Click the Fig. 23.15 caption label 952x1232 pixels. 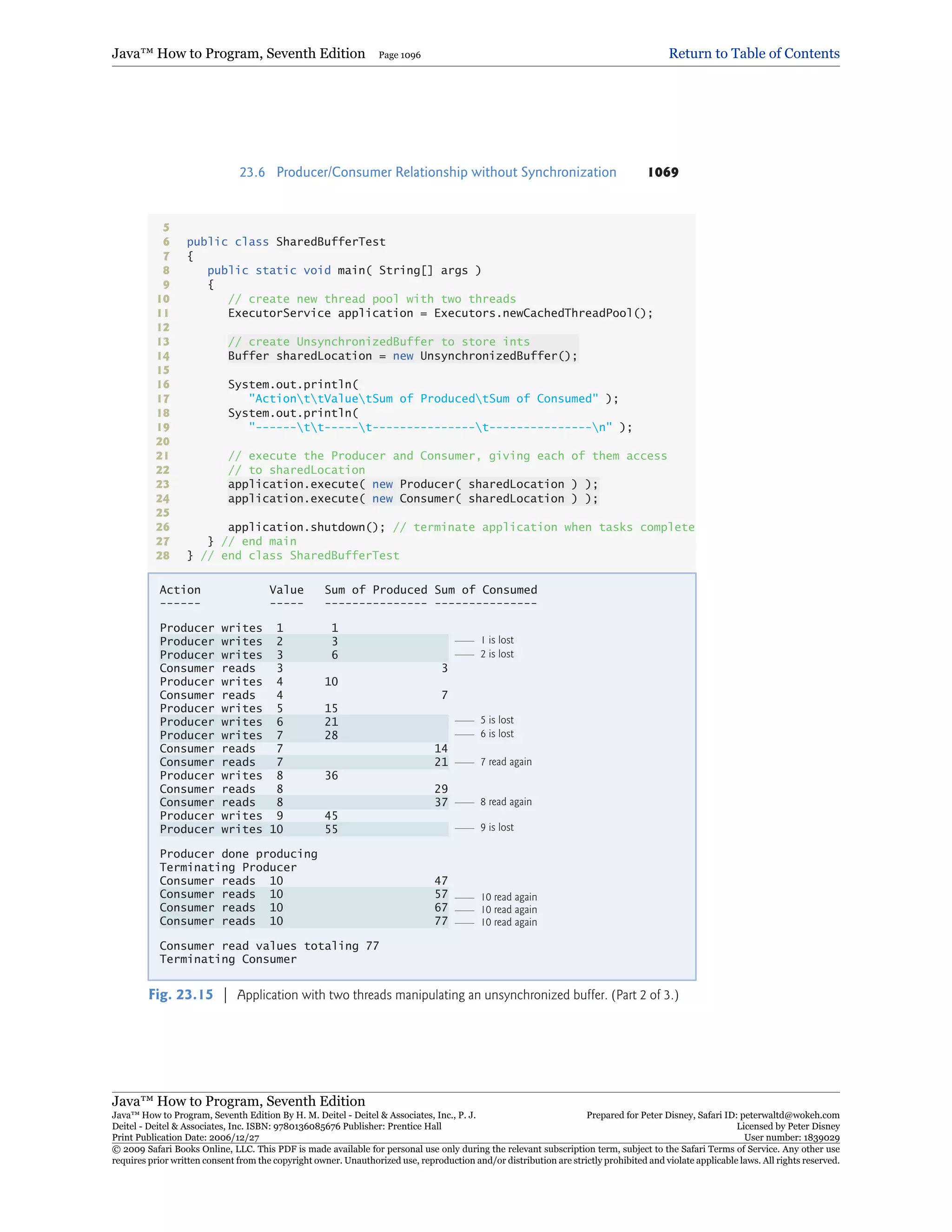coord(181,994)
